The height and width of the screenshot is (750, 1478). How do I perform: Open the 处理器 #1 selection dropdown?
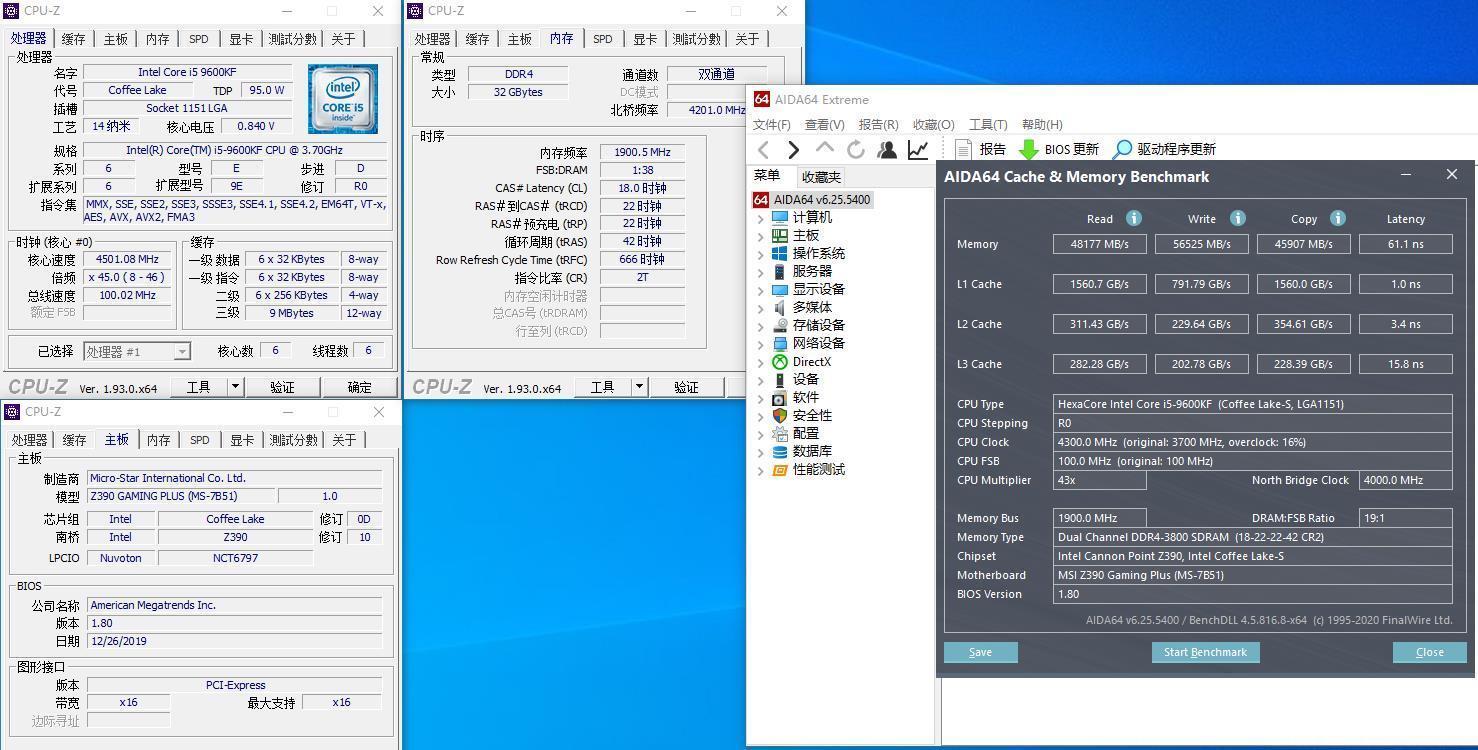pos(181,351)
